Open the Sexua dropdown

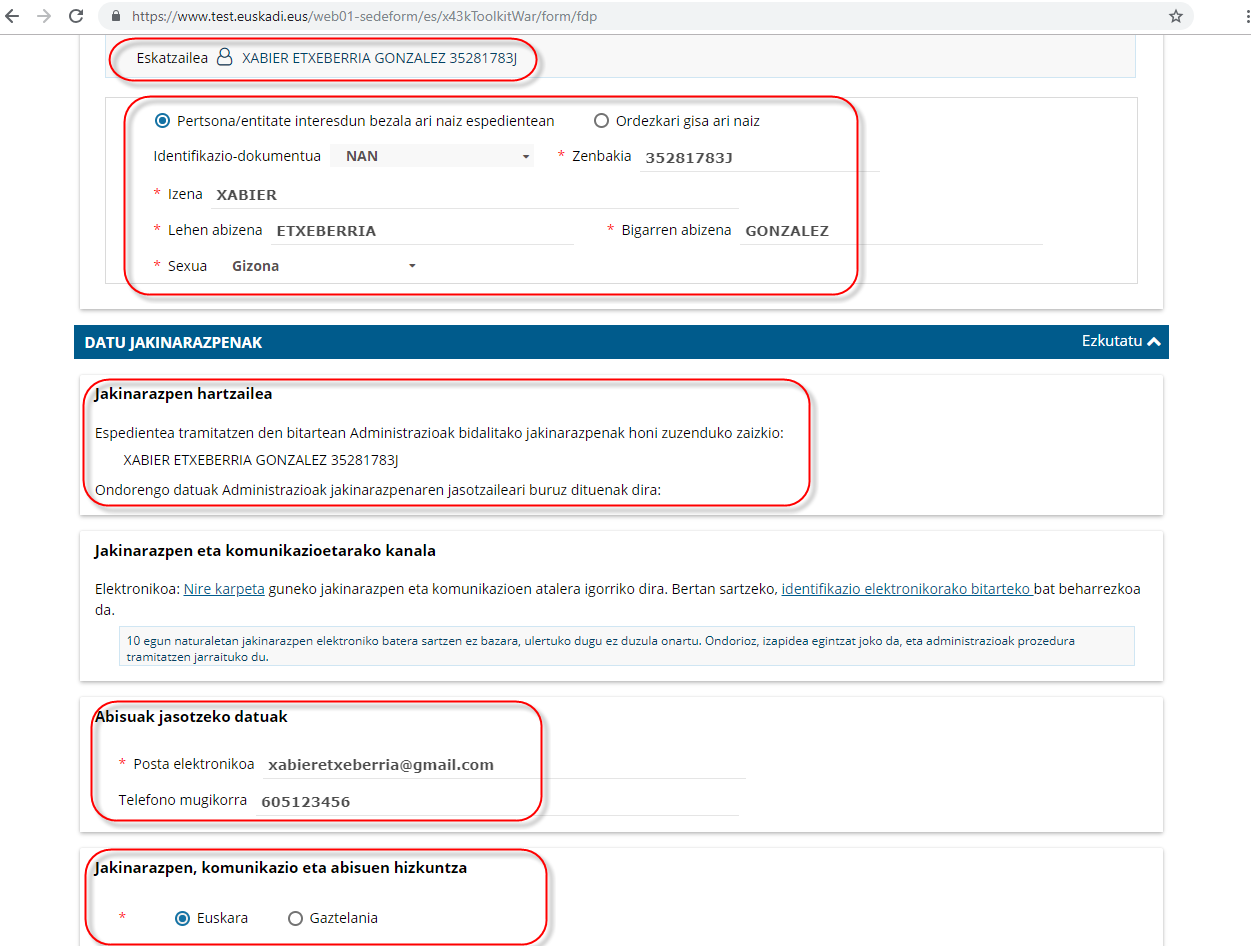coord(322,266)
